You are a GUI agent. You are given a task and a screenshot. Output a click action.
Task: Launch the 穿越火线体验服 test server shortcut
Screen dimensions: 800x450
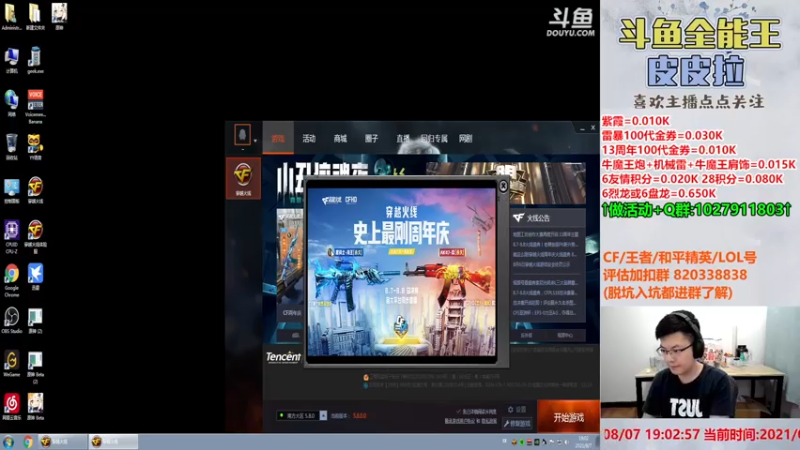click(35, 237)
